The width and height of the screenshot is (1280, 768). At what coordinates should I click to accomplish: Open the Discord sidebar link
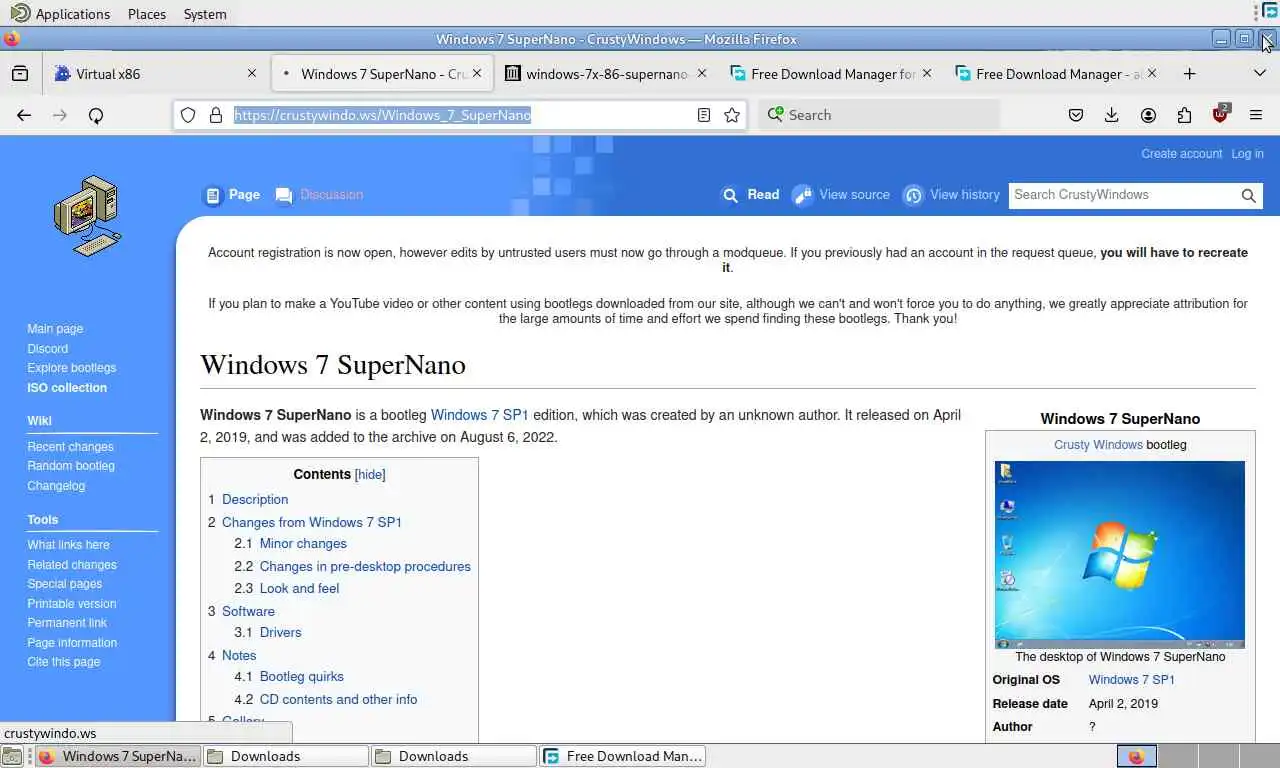coord(48,349)
